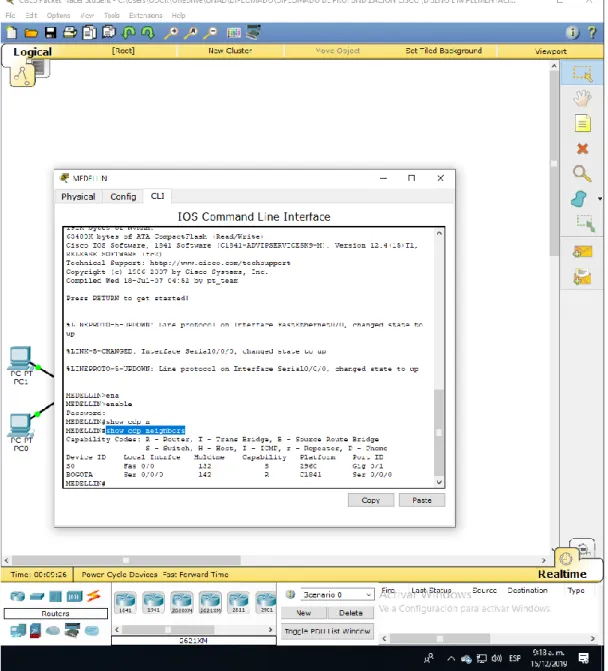608x671 pixels.
Task: Pick the 1841 router device
Action: click(x=125, y=602)
